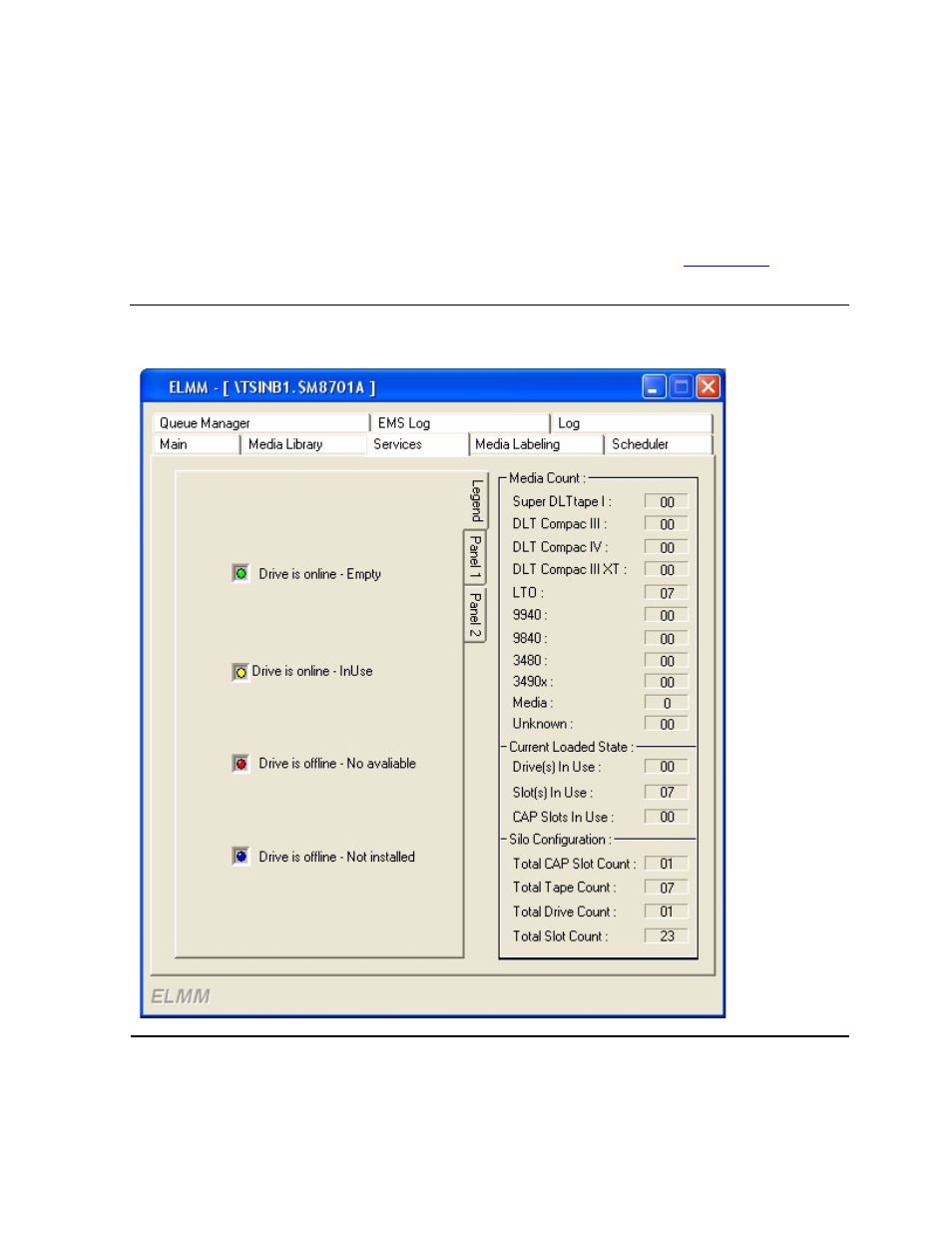Click the DLT Compac III XT count field
This screenshot has height=1233, width=952.
[667, 570]
